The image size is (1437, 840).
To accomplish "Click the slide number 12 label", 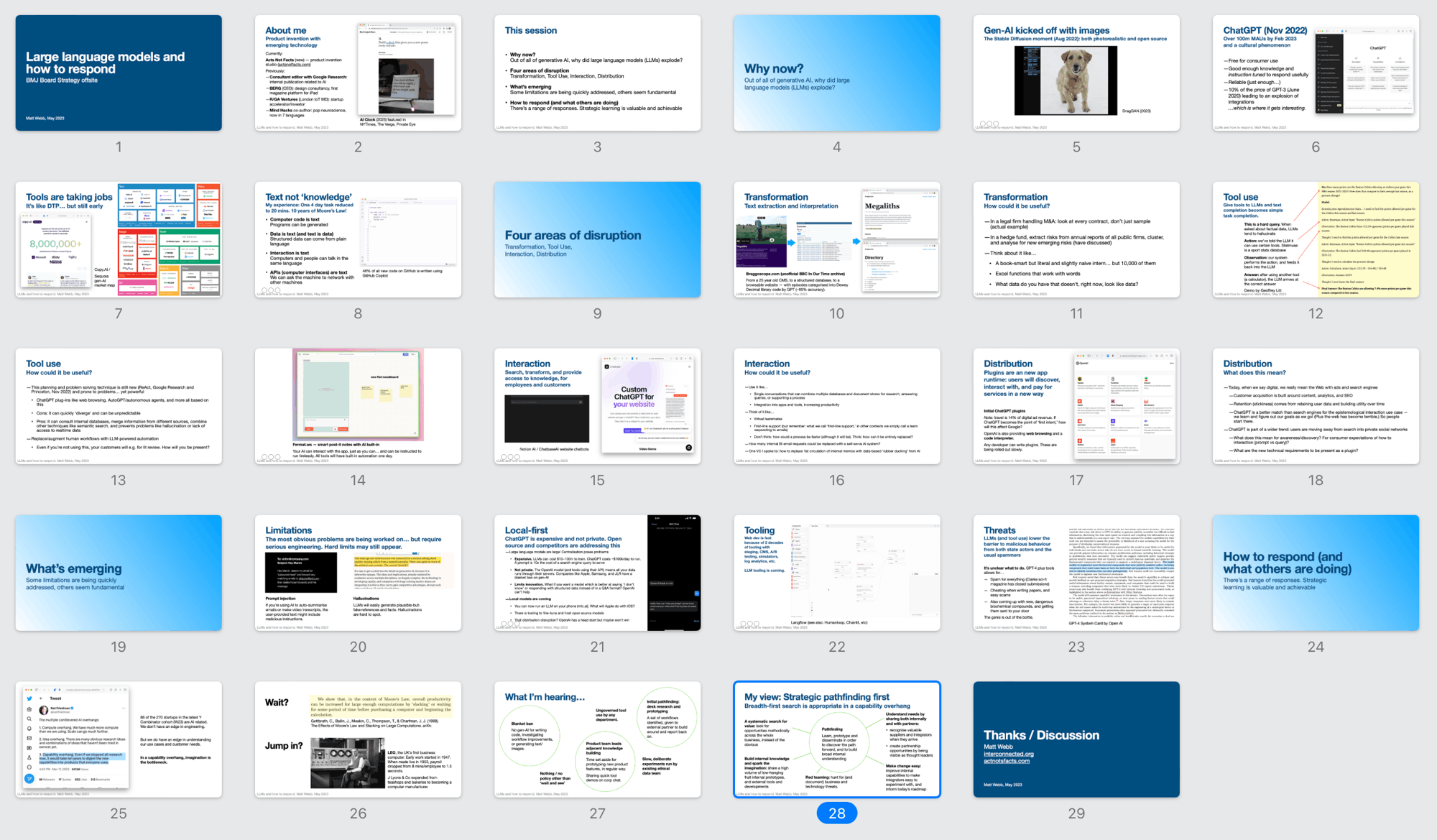I will 1316,313.
